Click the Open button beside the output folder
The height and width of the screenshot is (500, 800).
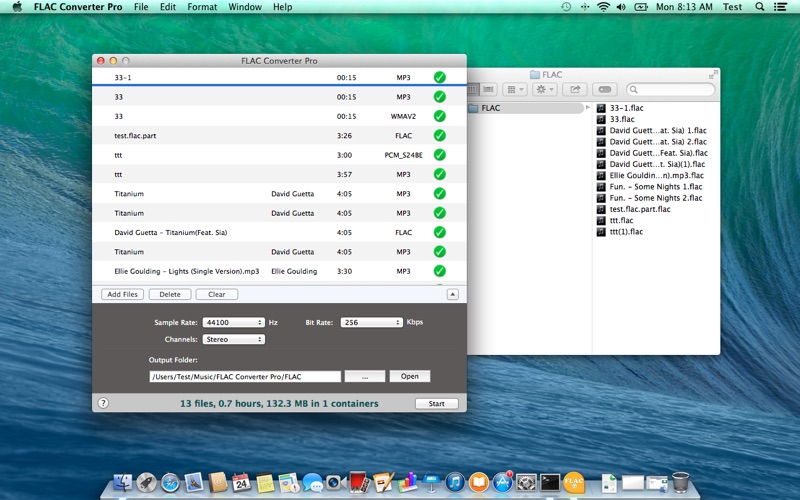click(410, 376)
